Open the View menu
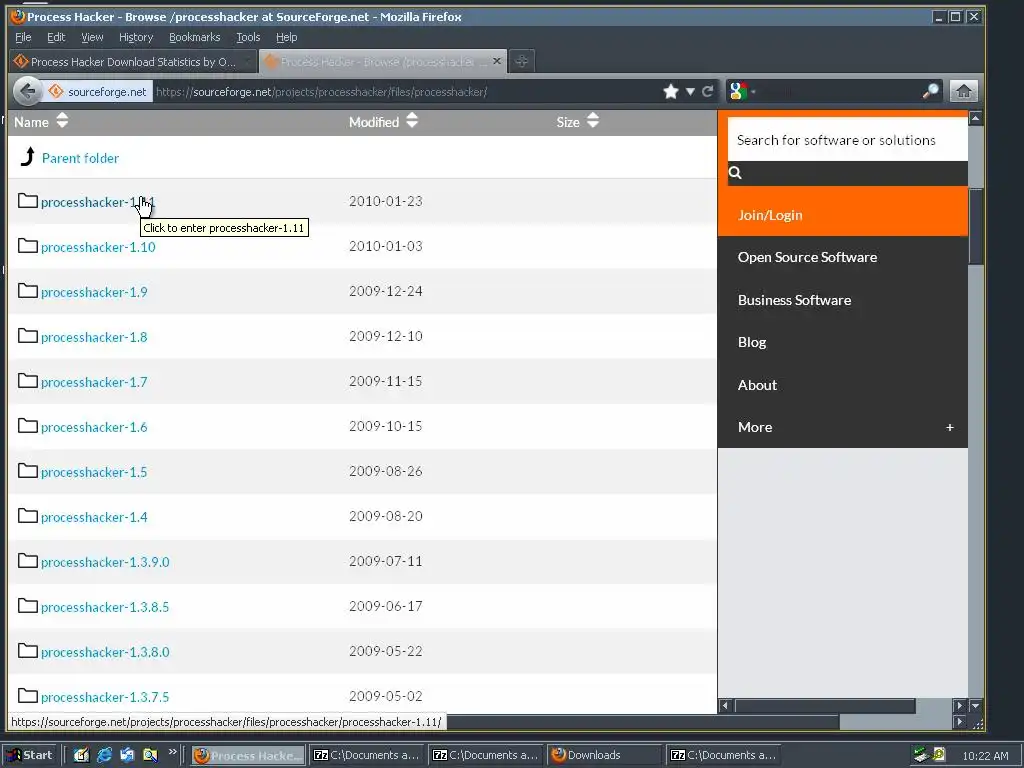 tap(92, 37)
